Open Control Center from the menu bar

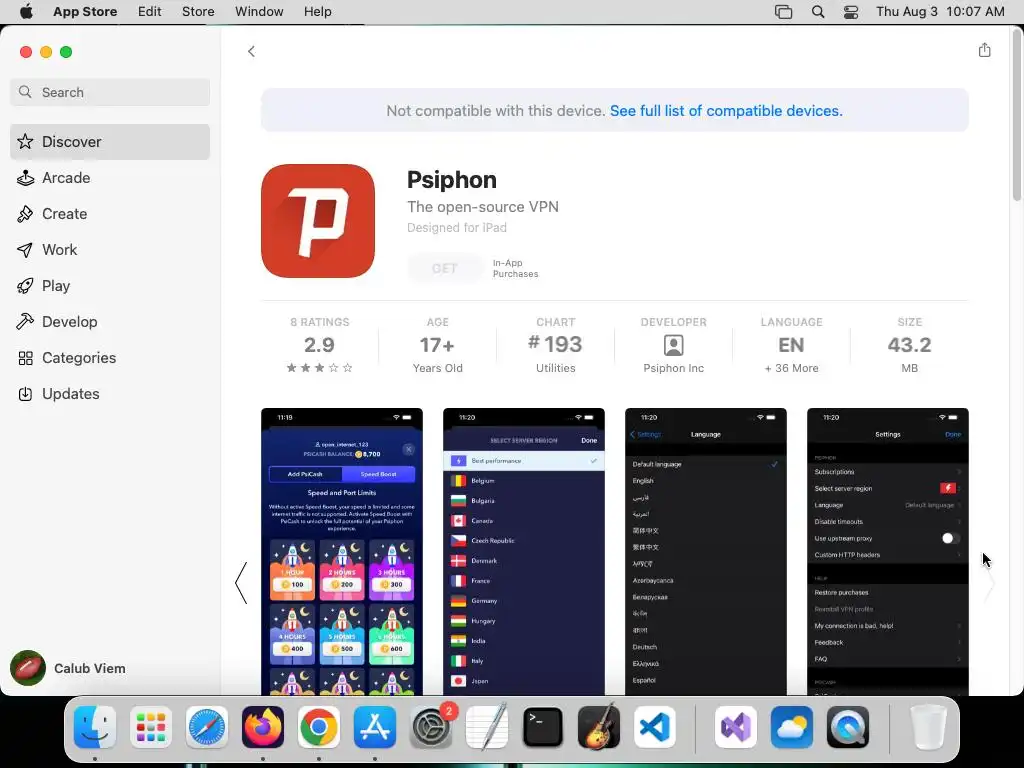coord(851,12)
